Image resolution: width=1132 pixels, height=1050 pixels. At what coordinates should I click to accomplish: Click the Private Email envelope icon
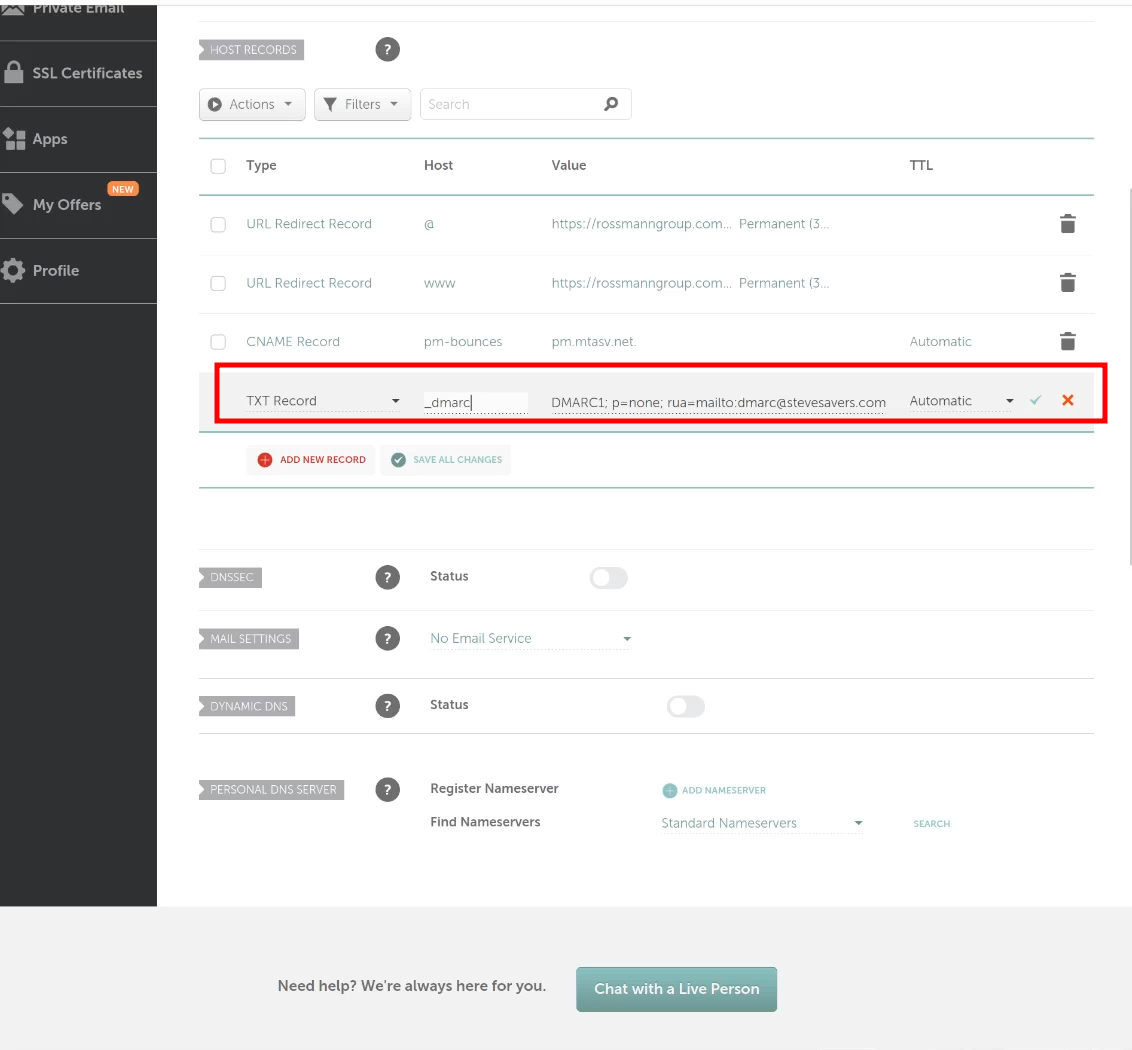tap(13, 9)
